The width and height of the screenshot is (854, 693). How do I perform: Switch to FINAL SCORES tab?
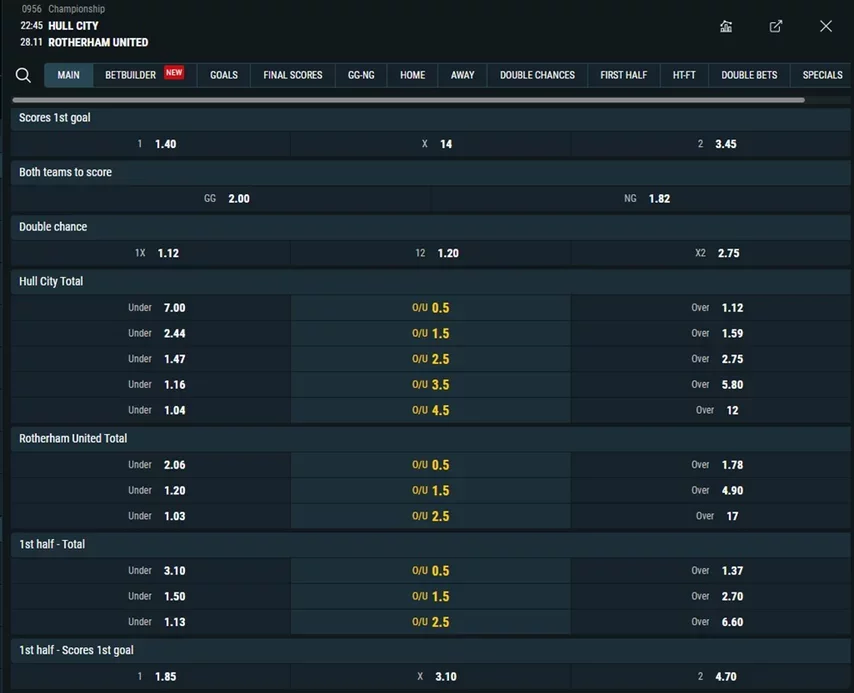(x=292, y=75)
